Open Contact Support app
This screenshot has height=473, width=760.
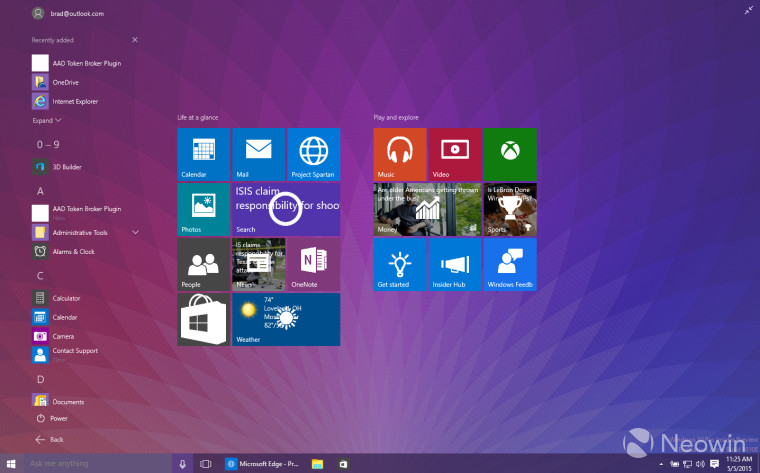65,354
